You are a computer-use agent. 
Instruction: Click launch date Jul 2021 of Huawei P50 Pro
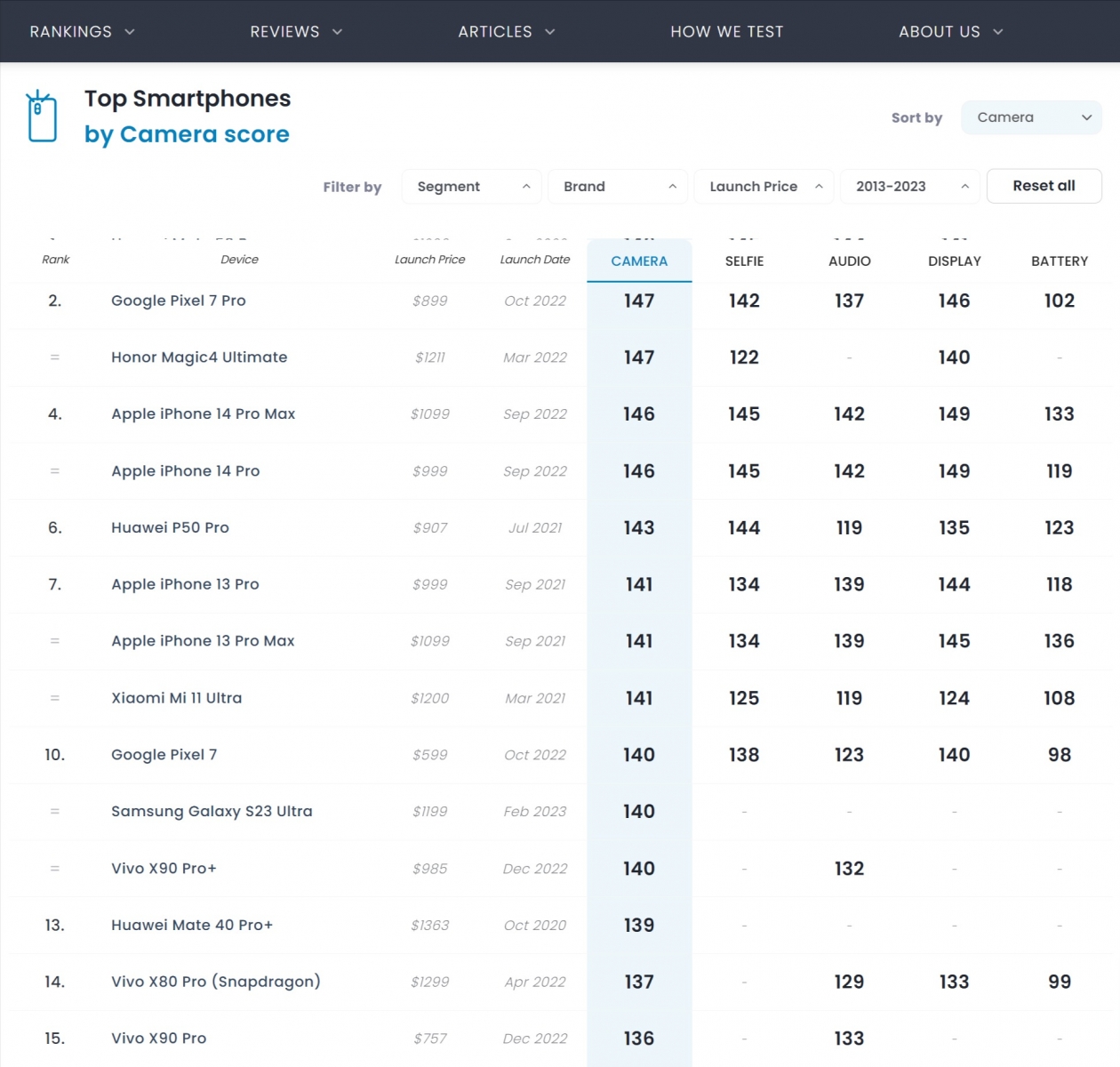535,528
